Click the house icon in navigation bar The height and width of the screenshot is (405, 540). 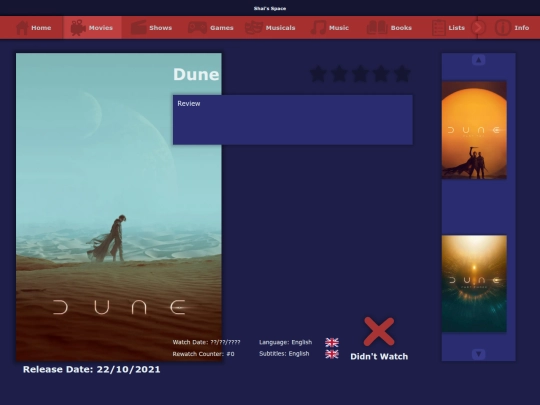coord(22,28)
